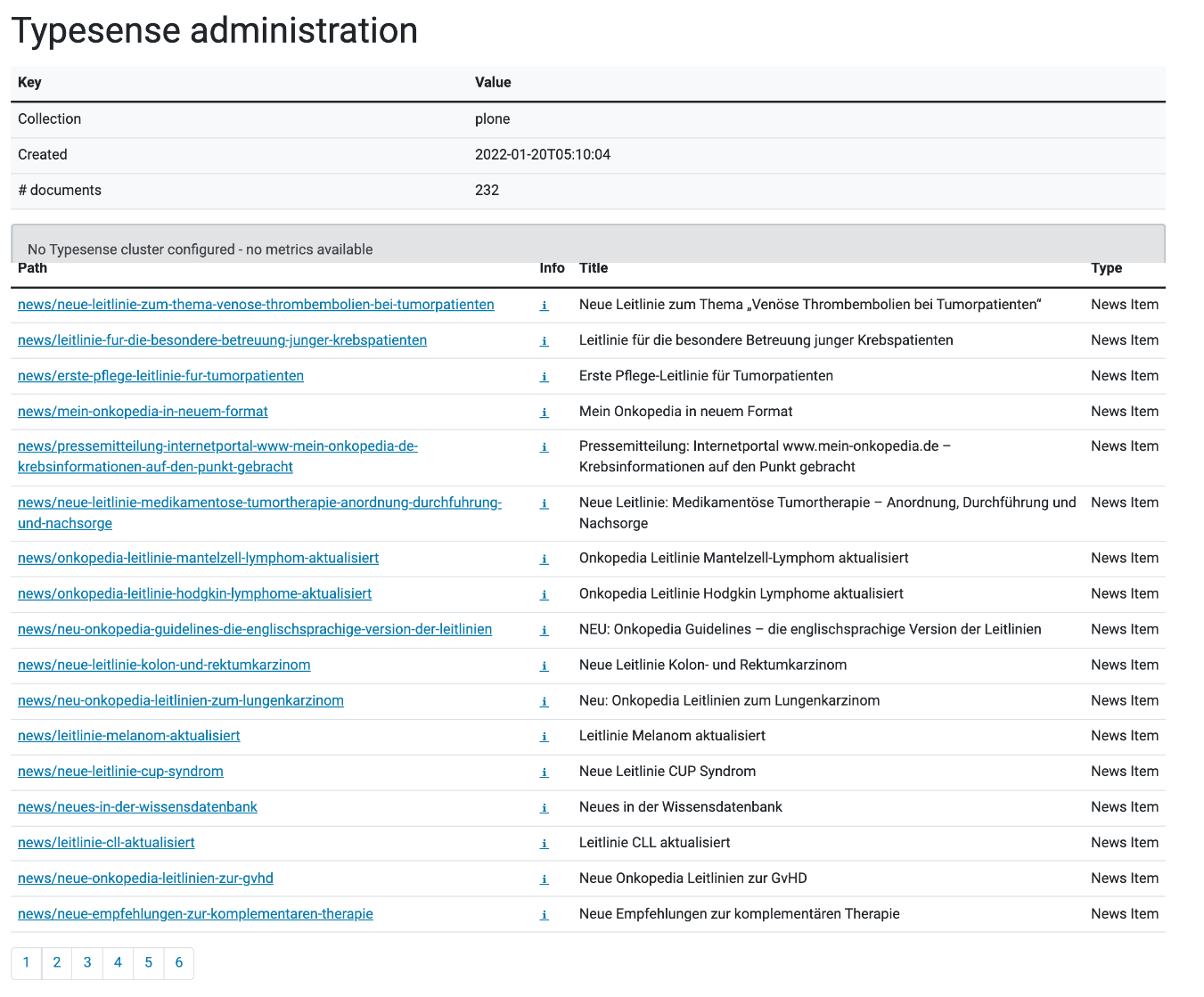1204x997 pixels.
Task: Open info icon for Neues in der Wissensdatenbank
Action: click(x=545, y=808)
